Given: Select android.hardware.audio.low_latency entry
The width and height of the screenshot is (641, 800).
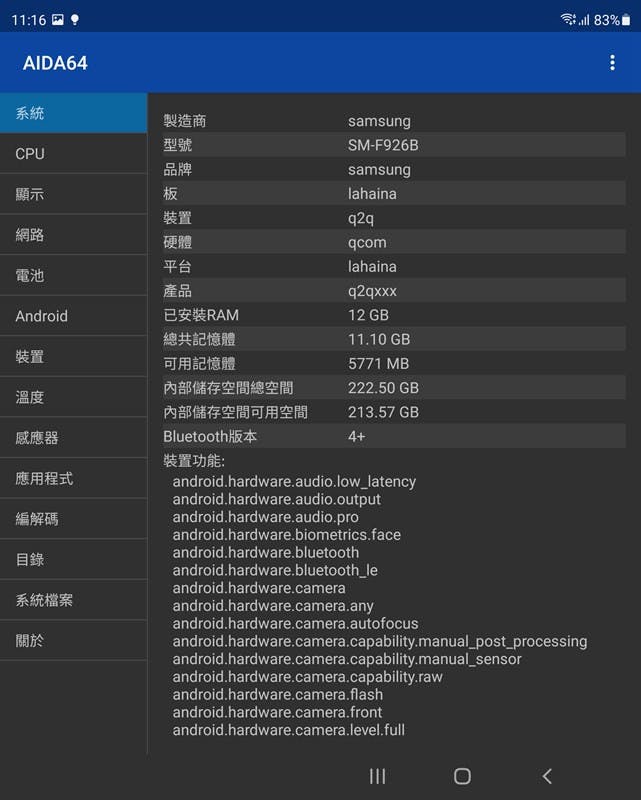Looking at the screenshot, I should point(294,482).
